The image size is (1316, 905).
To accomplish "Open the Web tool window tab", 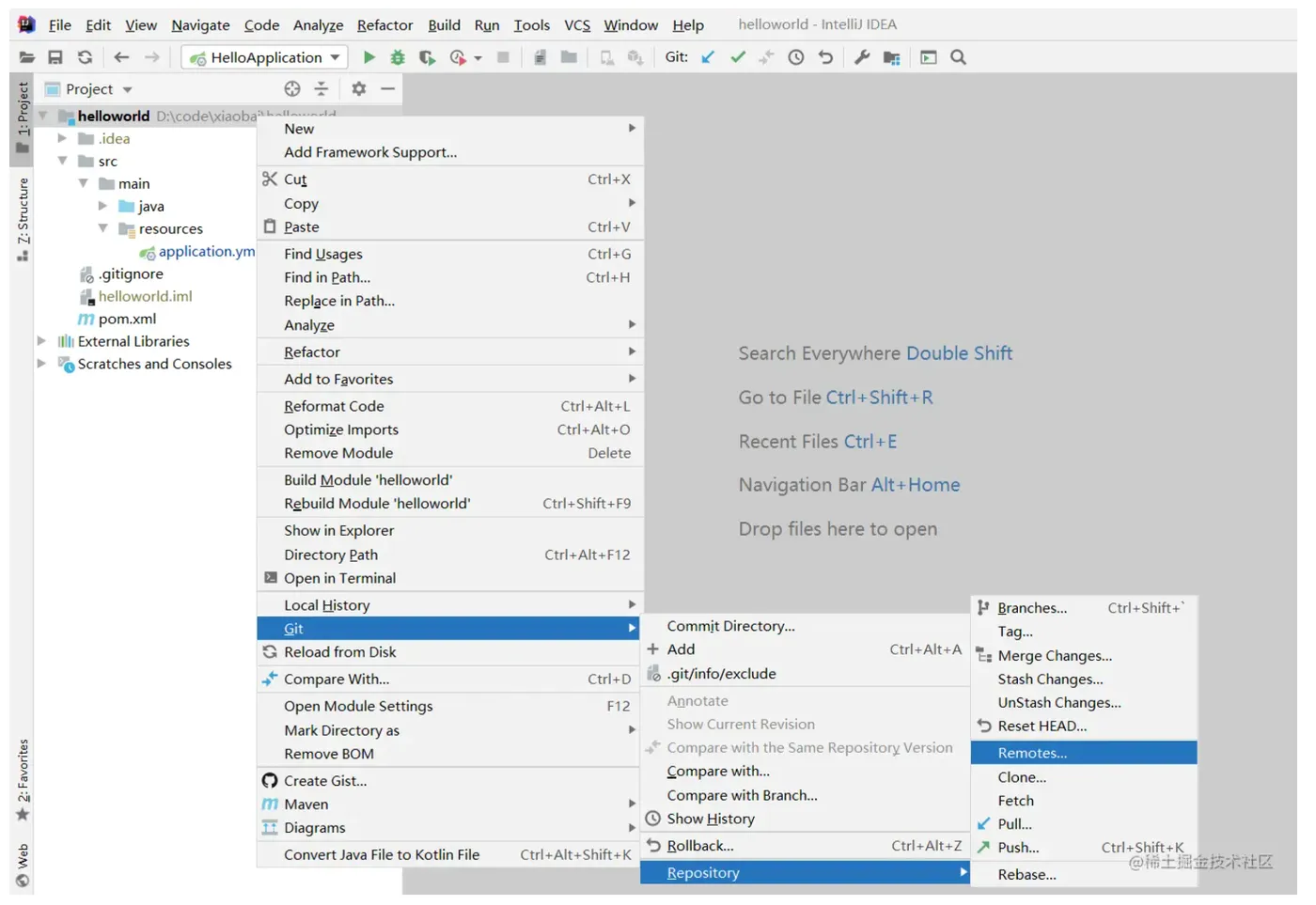I will pyautogui.click(x=23, y=866).
